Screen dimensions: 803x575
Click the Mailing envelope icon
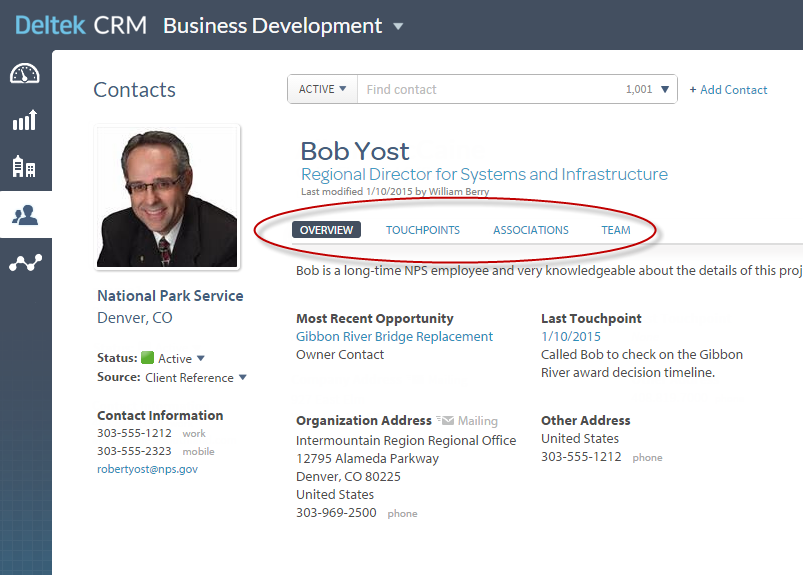click(445, 421)
